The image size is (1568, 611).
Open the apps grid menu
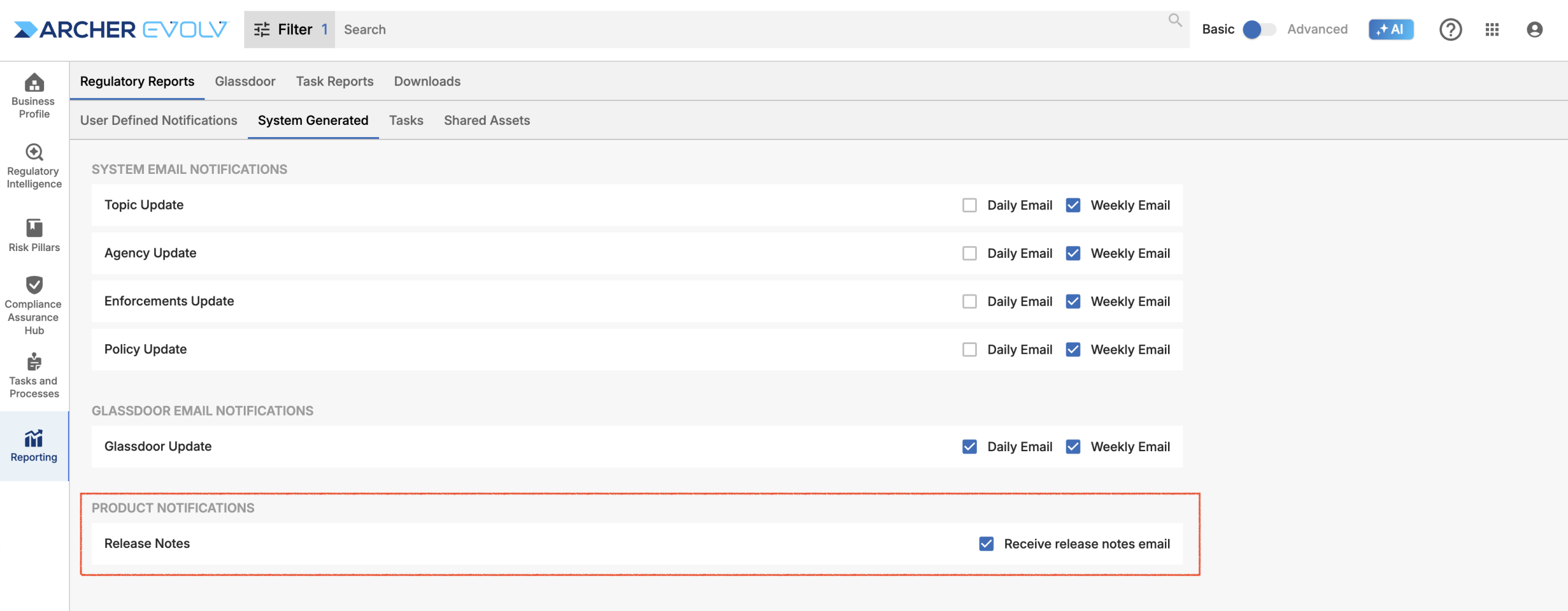tap(1492, 29)
